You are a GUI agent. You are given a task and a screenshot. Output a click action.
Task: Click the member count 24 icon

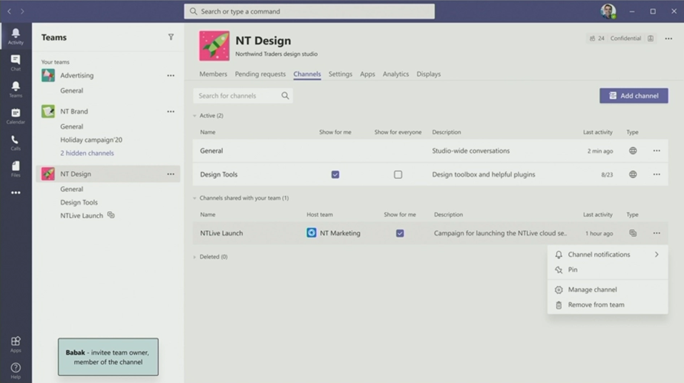[592, 38]
